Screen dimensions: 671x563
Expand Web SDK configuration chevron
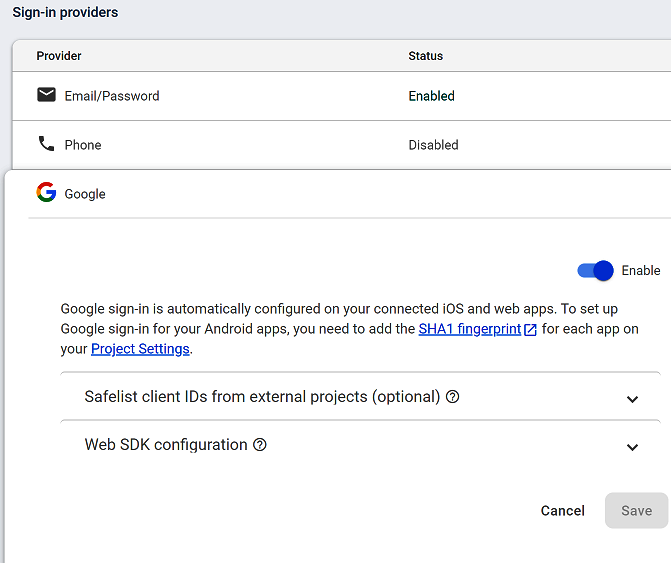(x=632, y=447)
